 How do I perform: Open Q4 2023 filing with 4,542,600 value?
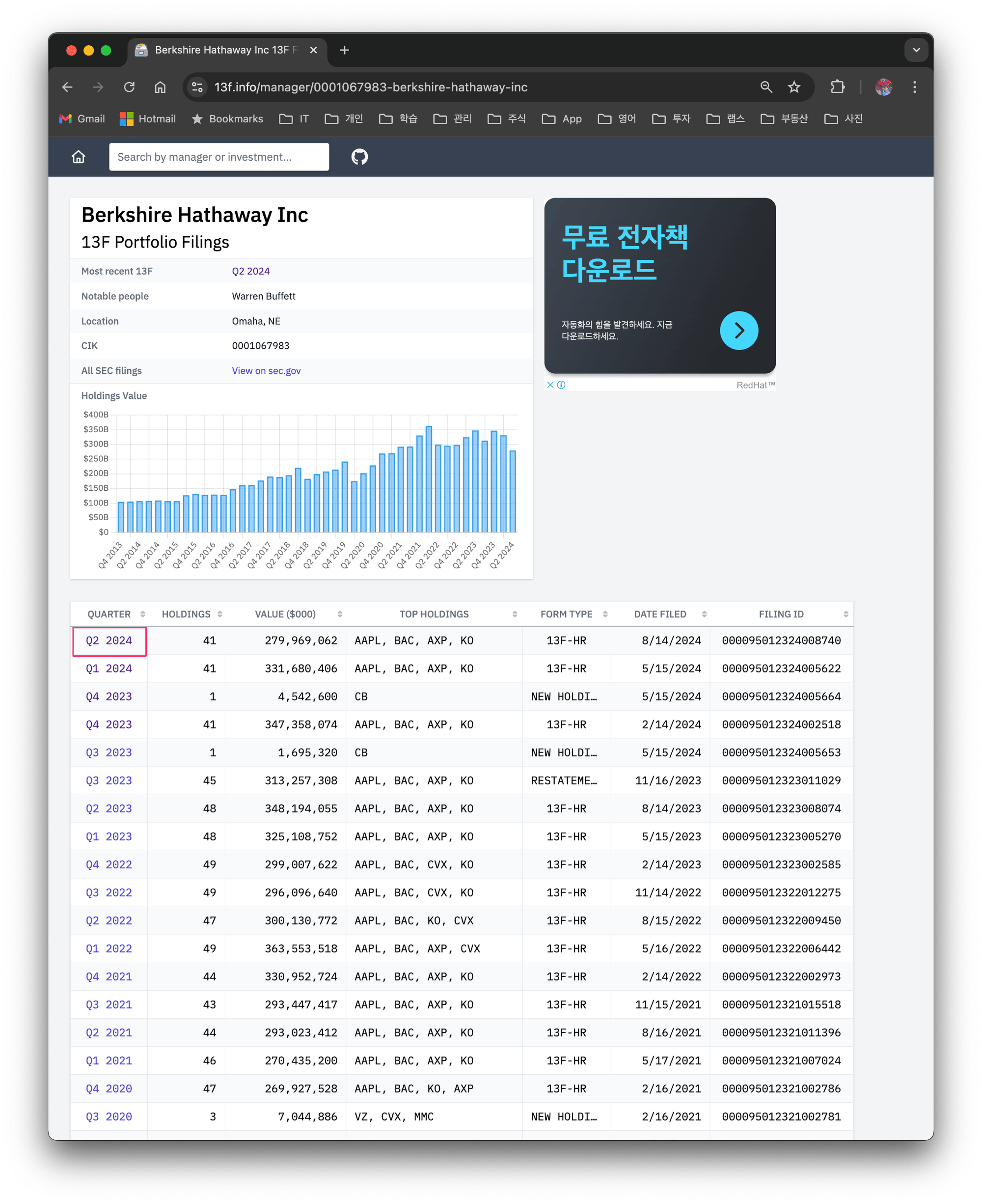109,697
